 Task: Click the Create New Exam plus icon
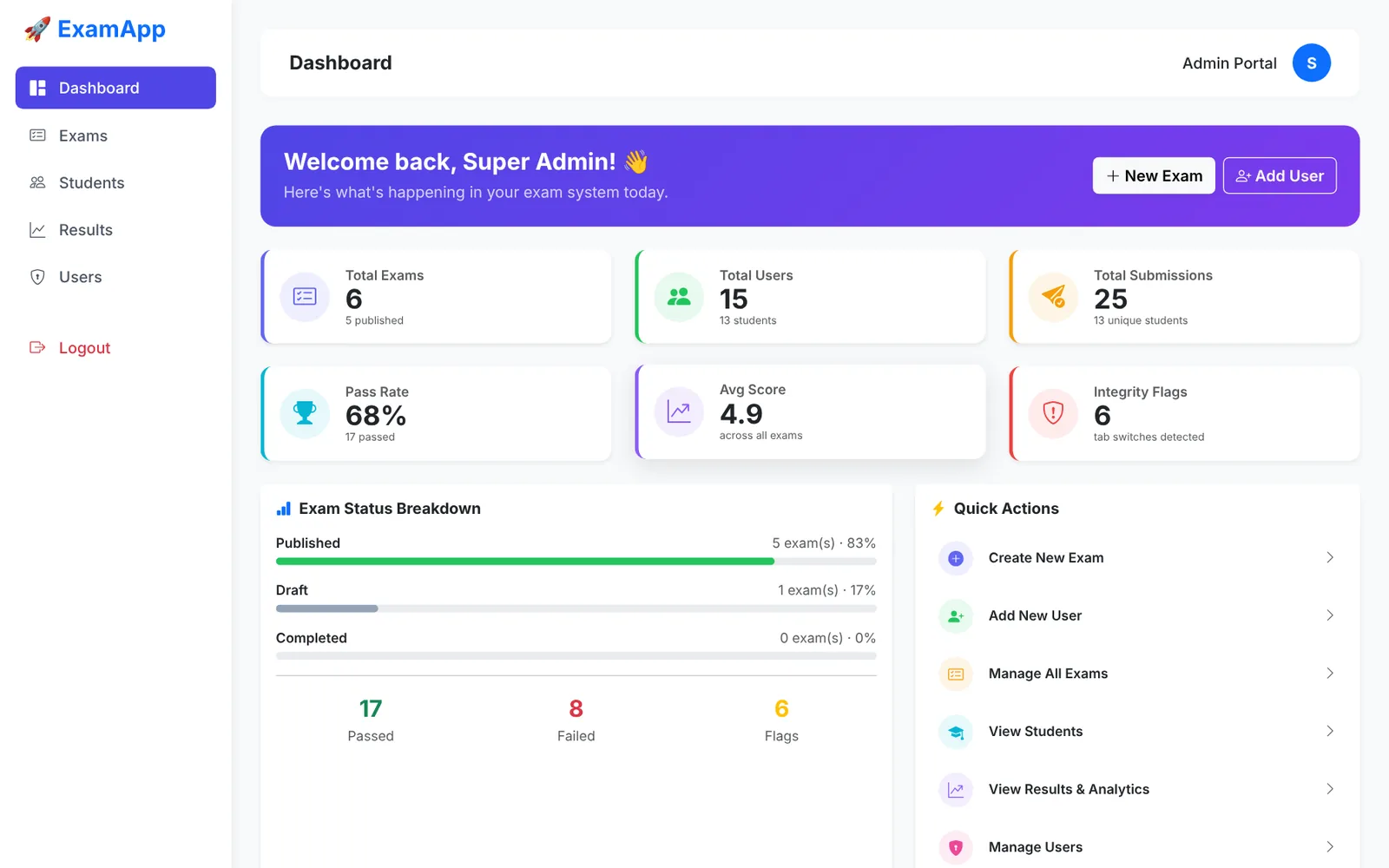tap(956, 558)
